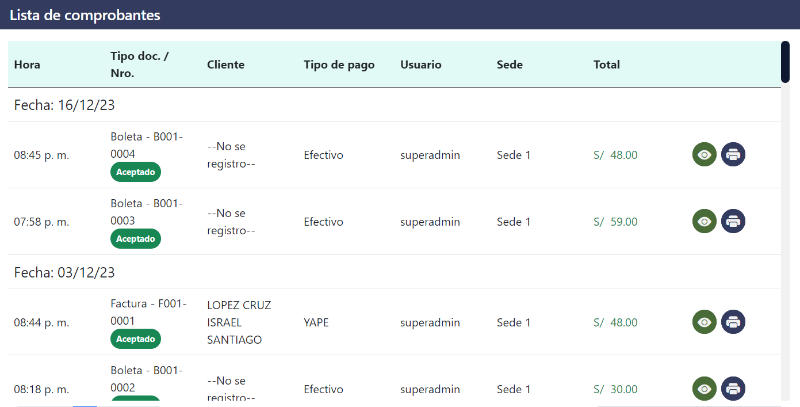Select the Cliente column header

(226, 65)
